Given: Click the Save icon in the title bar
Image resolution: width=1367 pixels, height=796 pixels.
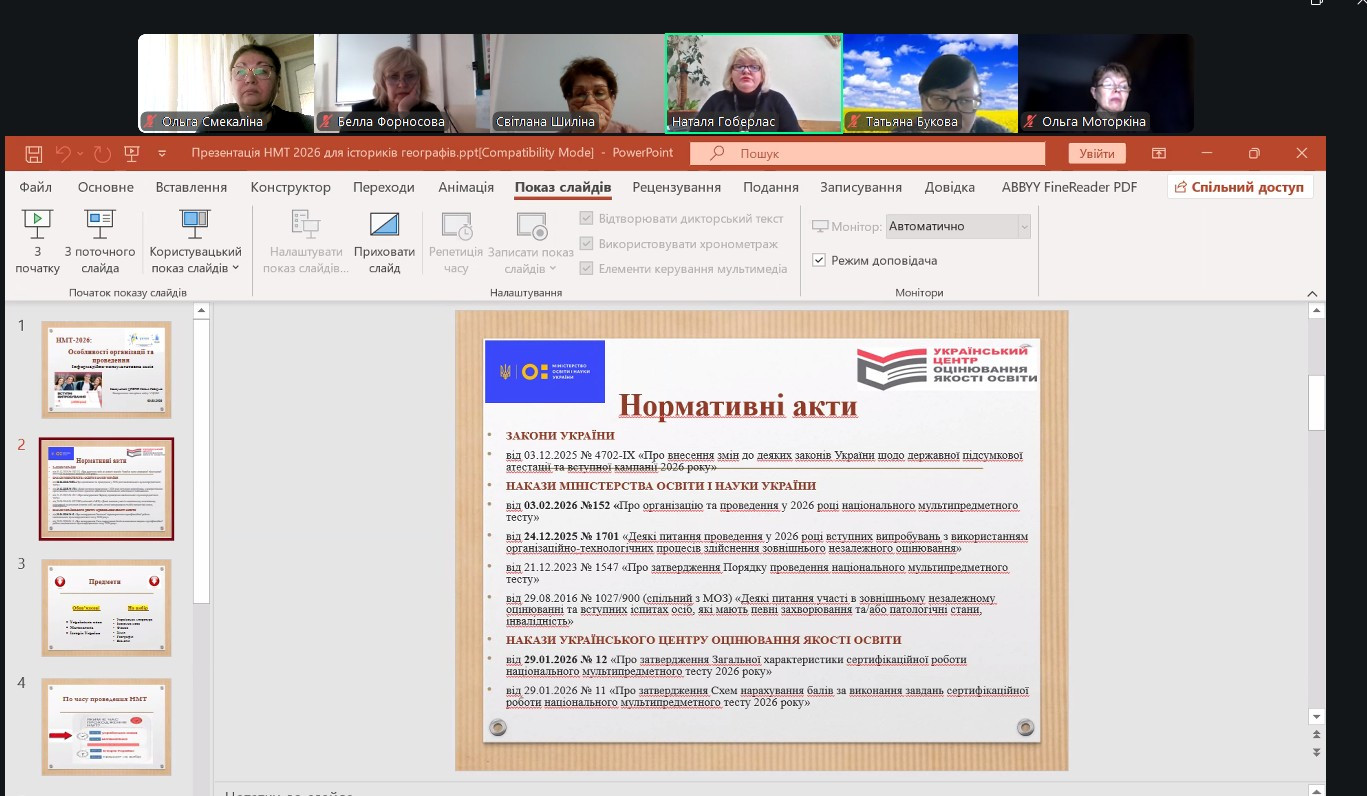Looking at the screenshot, I should click(x=33, y=154).
